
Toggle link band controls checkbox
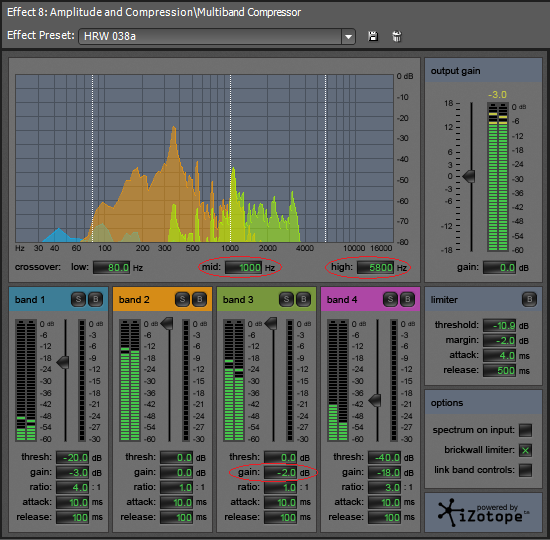(x=525, y=470)
